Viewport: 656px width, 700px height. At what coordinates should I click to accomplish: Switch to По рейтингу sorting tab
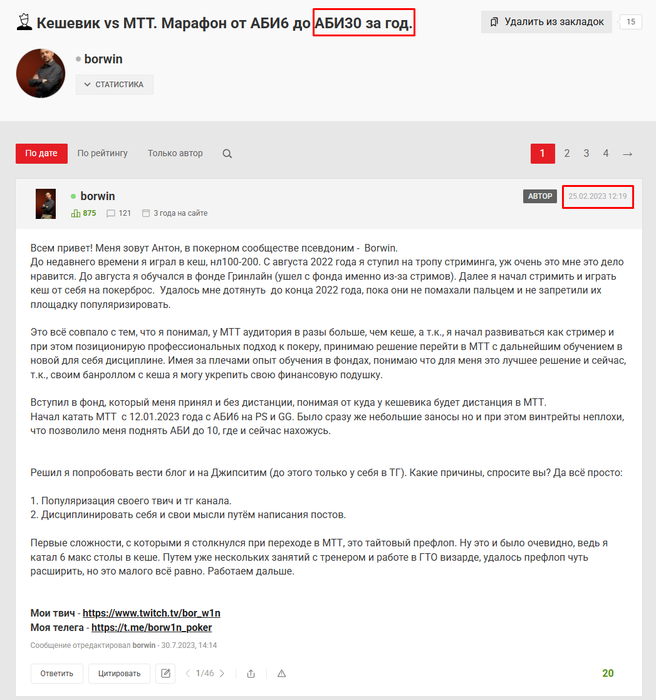click(x=102, y=153)
